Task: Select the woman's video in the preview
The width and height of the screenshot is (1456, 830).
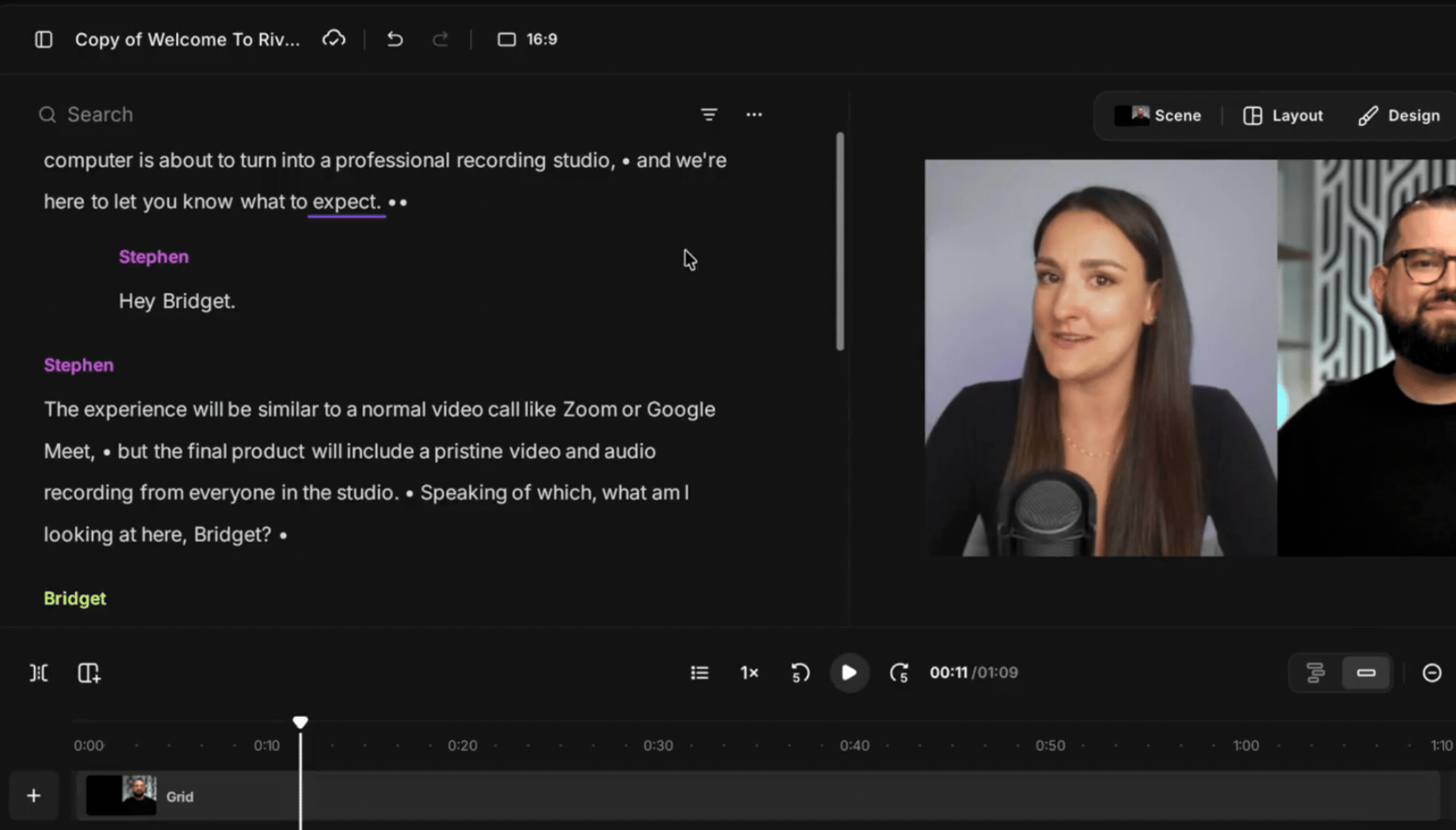Action: (x=1101, y=358)
